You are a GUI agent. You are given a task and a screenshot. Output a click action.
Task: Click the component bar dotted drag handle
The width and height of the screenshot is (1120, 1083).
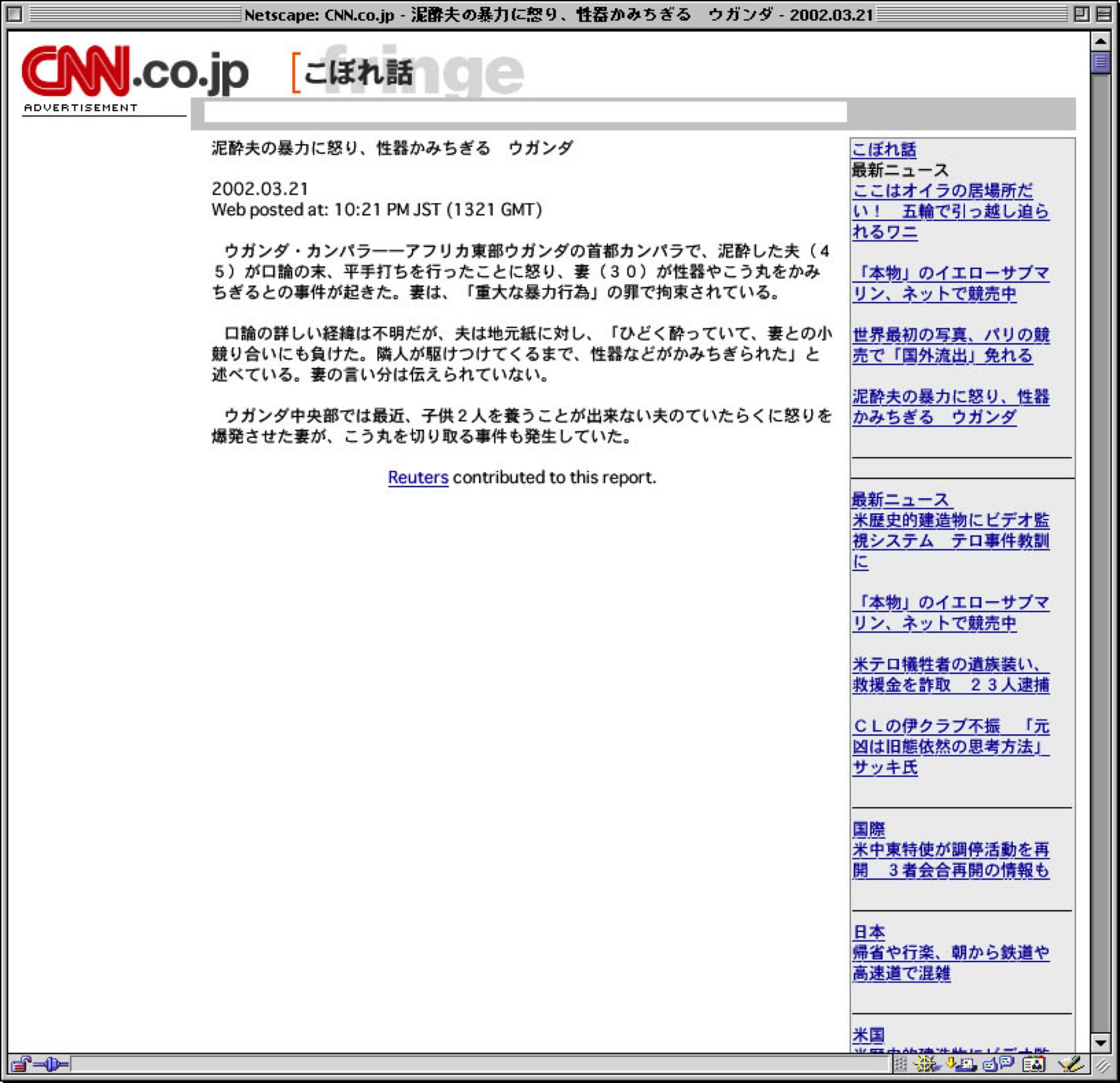tap(900, 1064)
